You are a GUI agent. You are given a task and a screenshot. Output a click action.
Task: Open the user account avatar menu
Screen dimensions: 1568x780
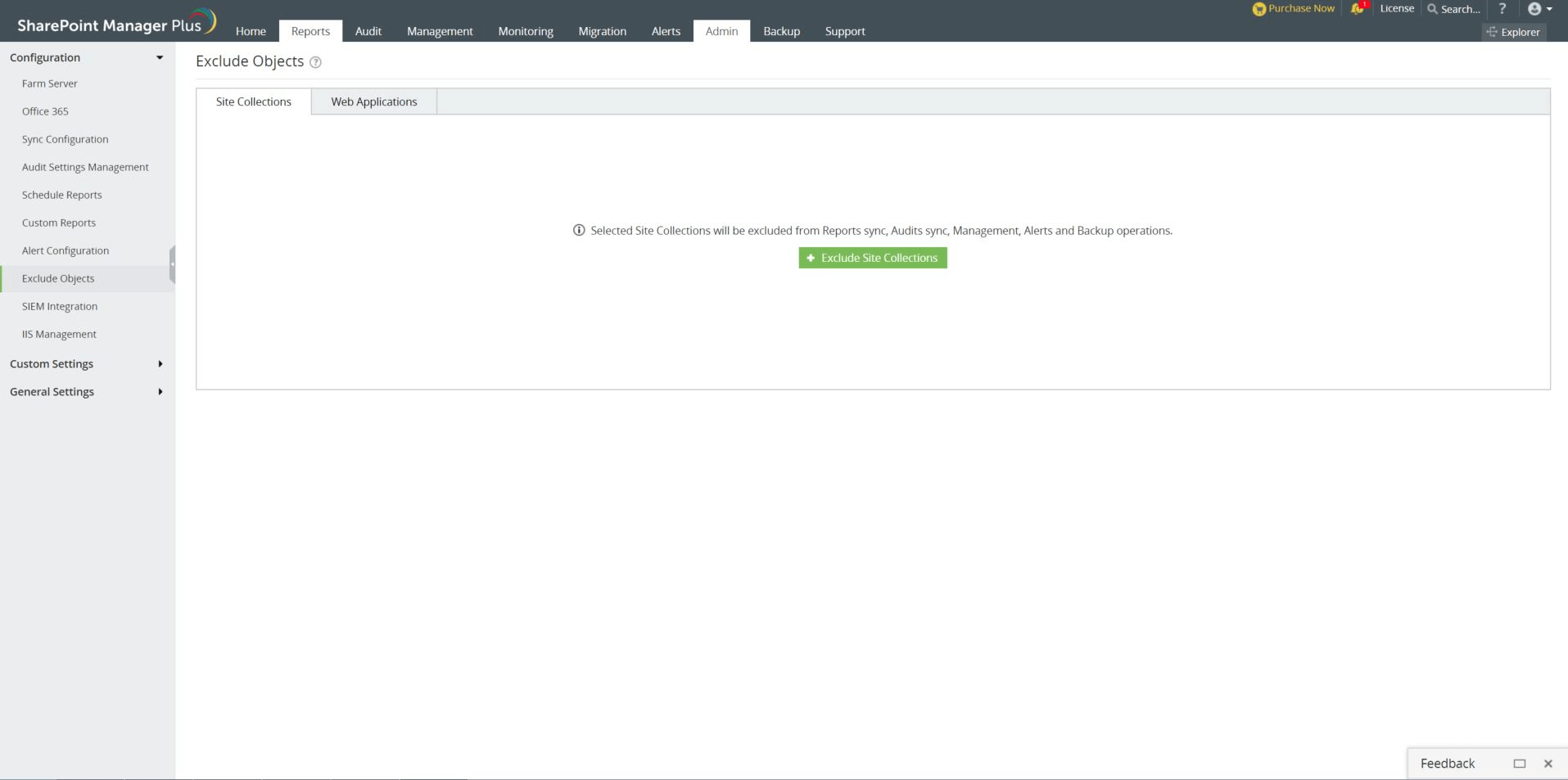pos(1539,8)
